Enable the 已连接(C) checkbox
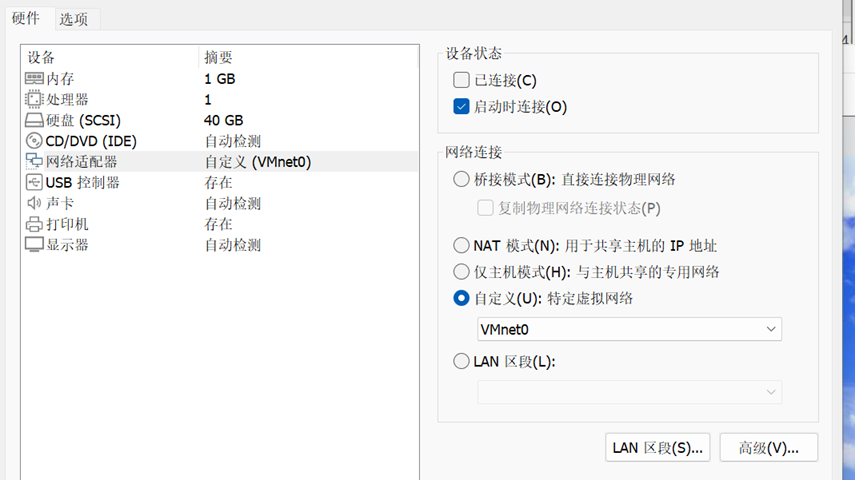The height and width of the screenshot is (480, 855). point(461,80)
